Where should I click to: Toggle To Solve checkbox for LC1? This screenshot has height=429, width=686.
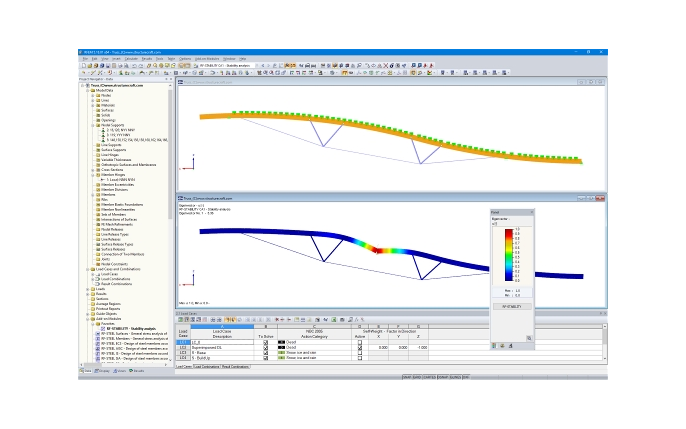[266, 342]
